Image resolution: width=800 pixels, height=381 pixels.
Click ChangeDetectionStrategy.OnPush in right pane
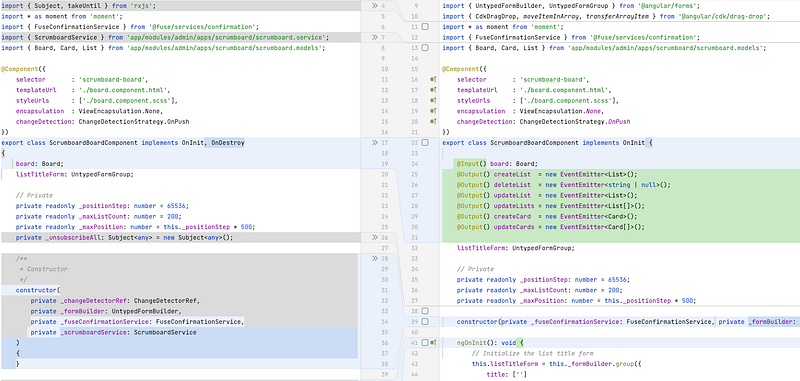pos(574,121)
